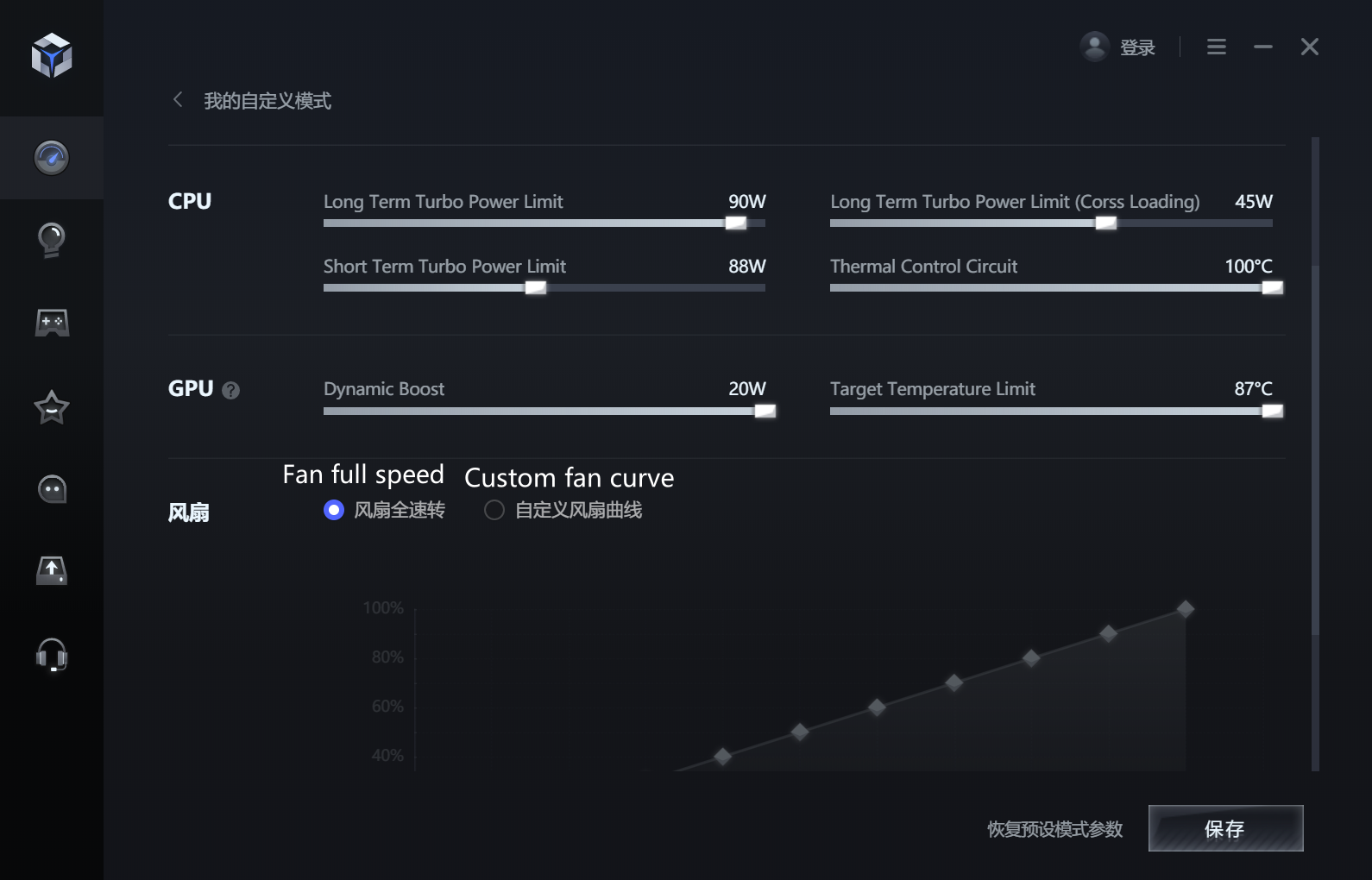Click the GPU help question mark icon
The image size is (1372, 880).
click(230, 391)
